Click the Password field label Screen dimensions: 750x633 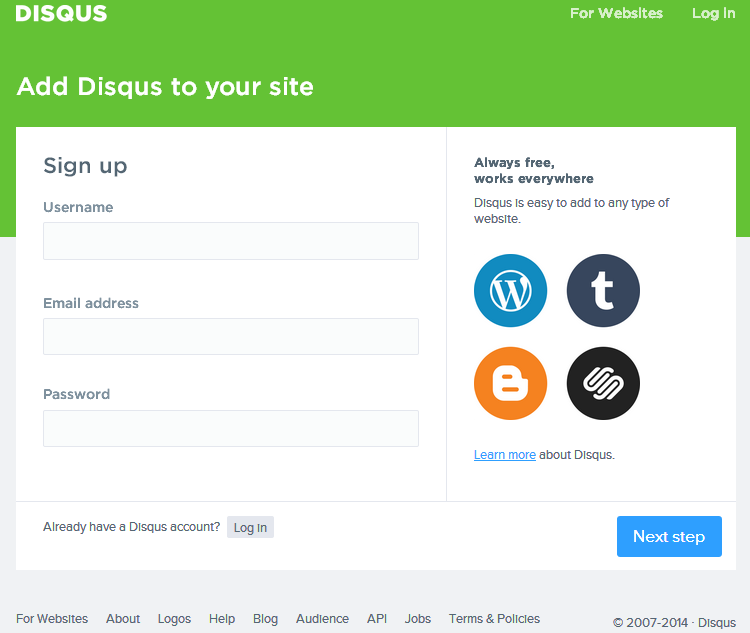pyautogui.click(x=77, y=394)
